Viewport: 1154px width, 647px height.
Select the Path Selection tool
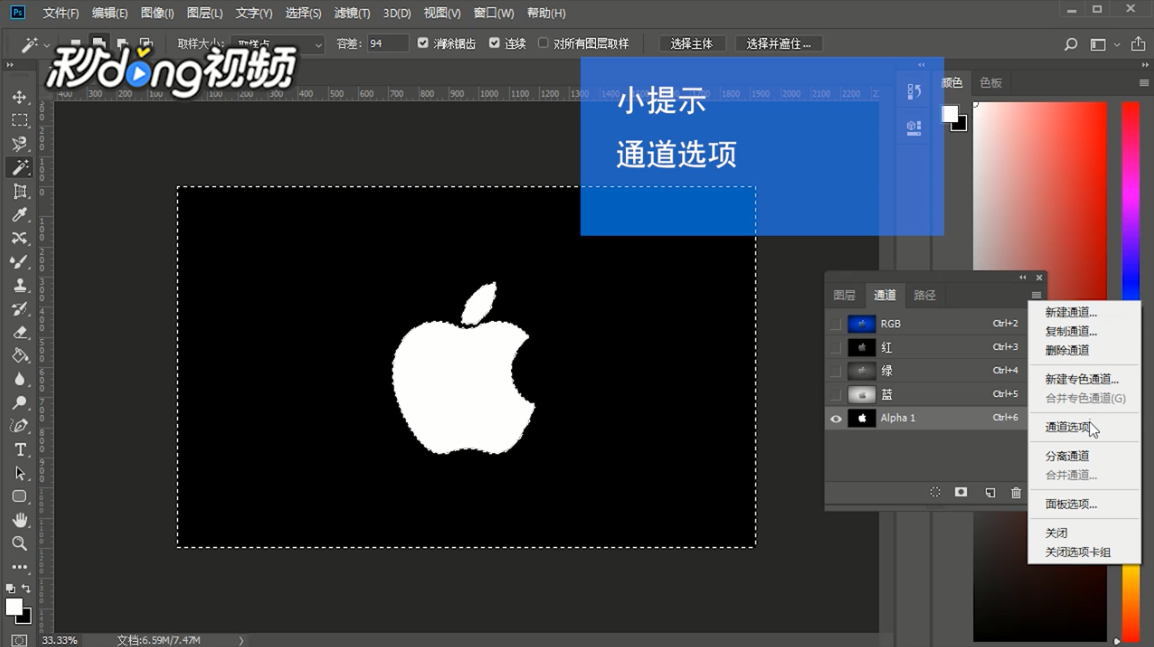(20, 473)
